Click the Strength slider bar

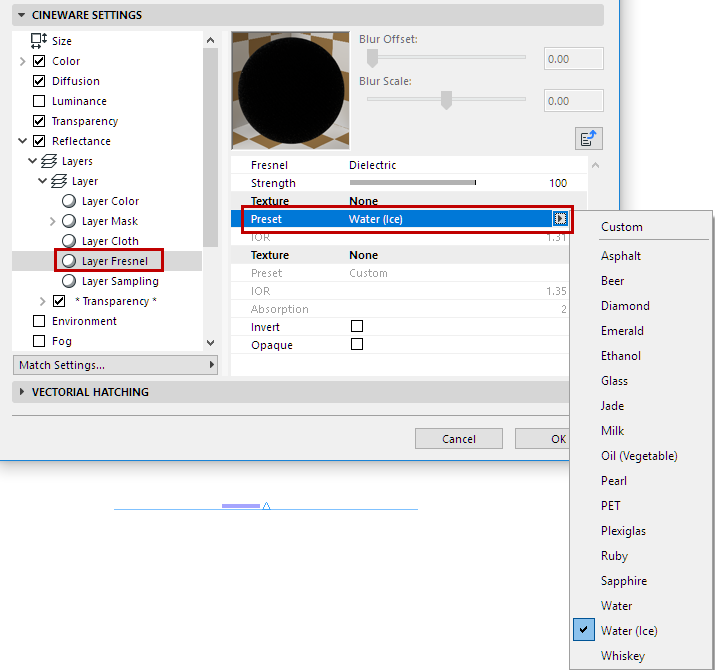pos(413,182)
